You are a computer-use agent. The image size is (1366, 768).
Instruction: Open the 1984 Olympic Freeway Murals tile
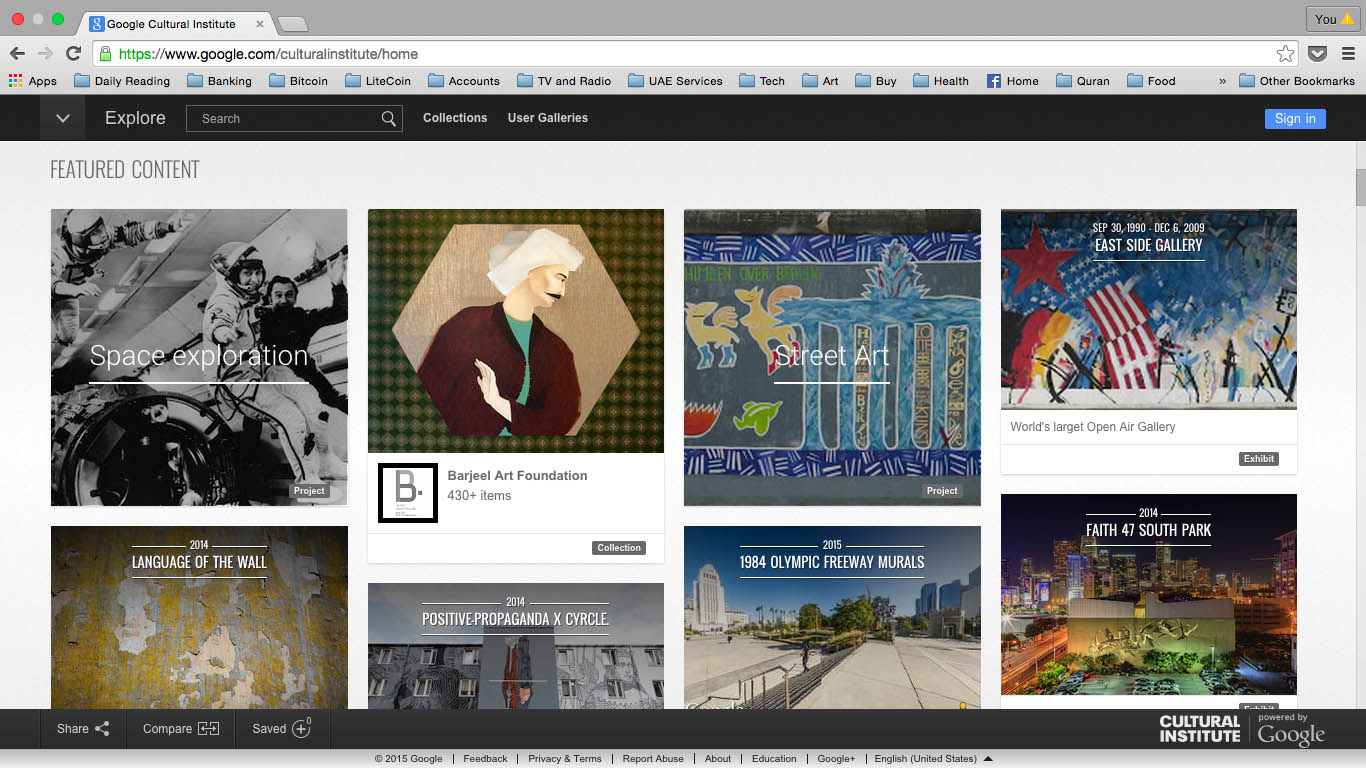tap(832, 618)
